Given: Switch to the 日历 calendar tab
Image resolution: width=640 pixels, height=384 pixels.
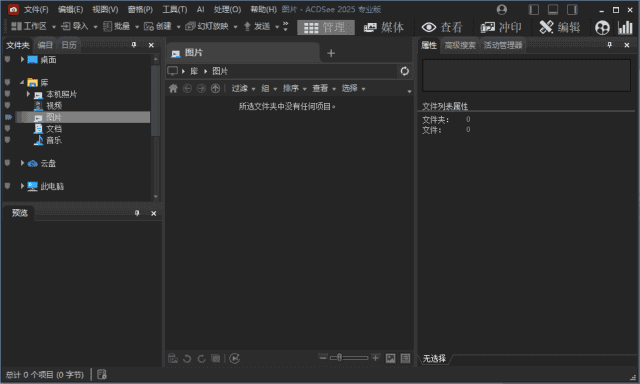Looking at the screenshot, I should (69, 45).
